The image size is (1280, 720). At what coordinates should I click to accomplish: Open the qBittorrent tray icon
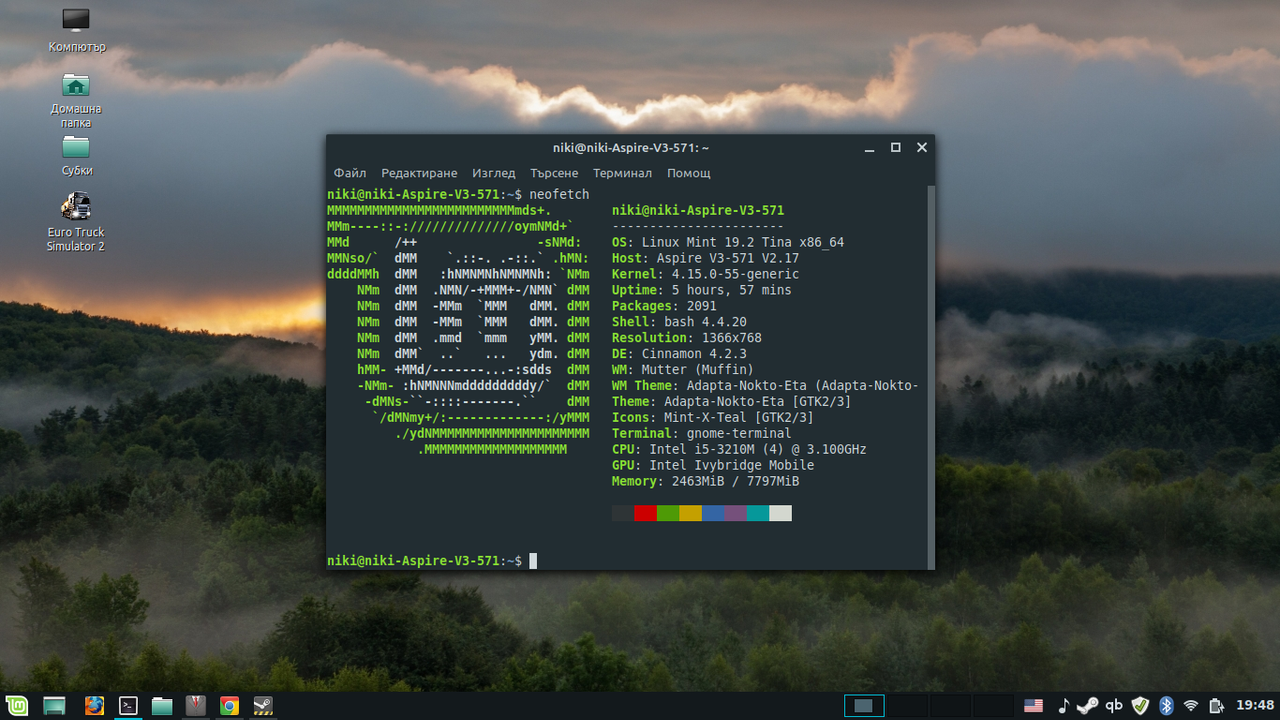[1113, 706]
